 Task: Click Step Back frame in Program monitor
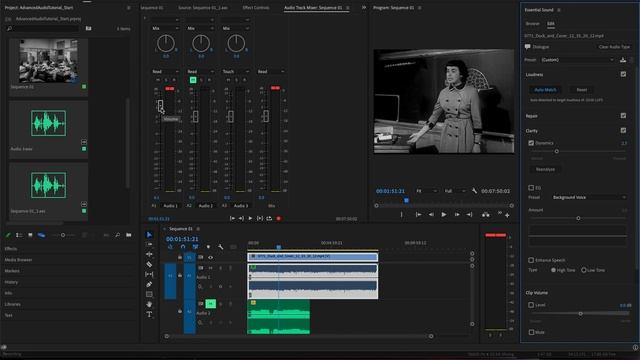click(431, 215)
